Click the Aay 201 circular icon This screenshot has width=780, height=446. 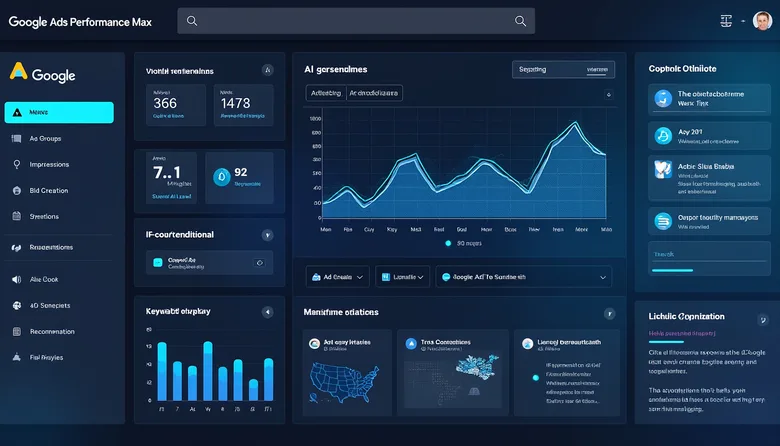coord(663,136)
